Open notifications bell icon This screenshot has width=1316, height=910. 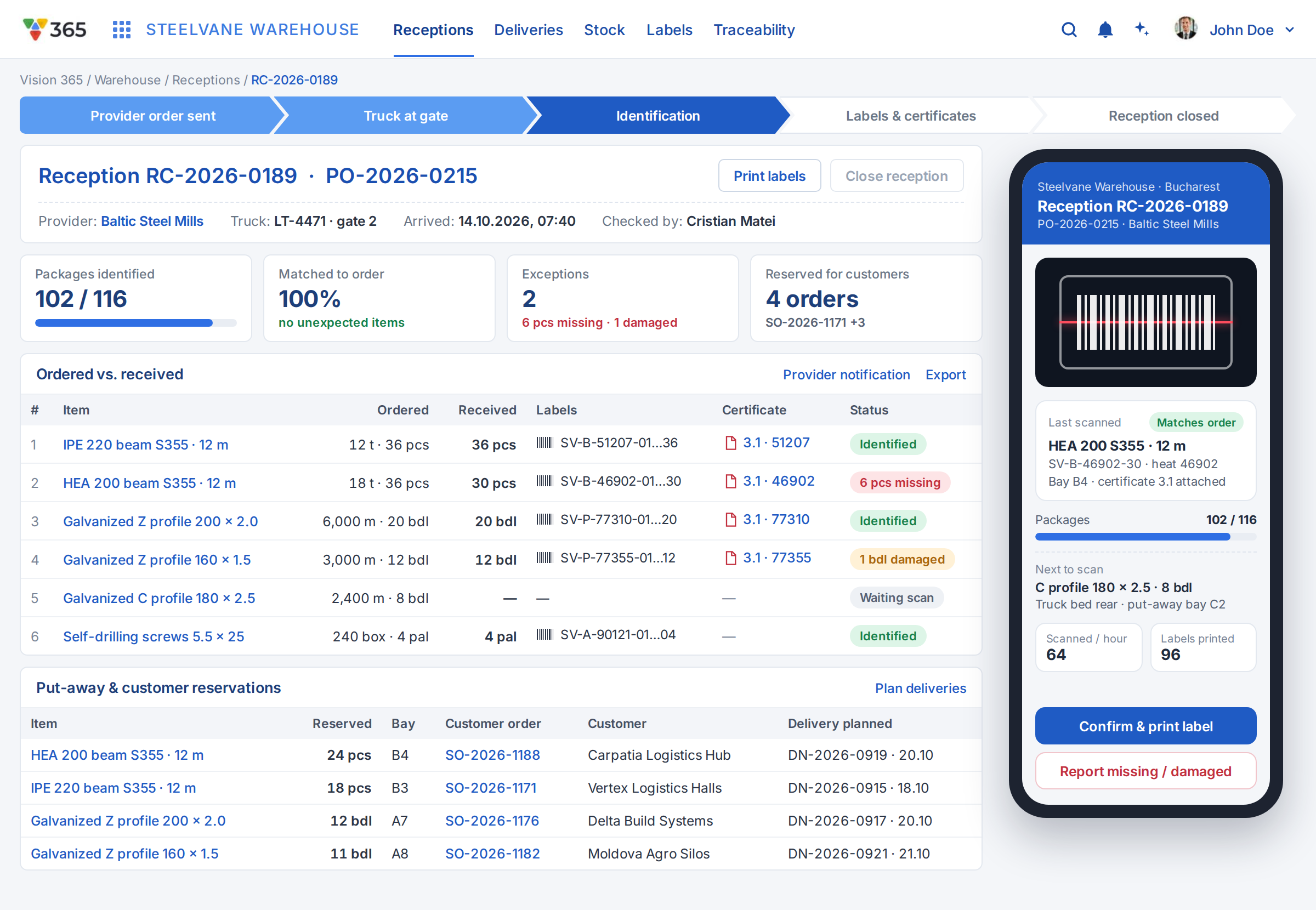point(1105,30)
